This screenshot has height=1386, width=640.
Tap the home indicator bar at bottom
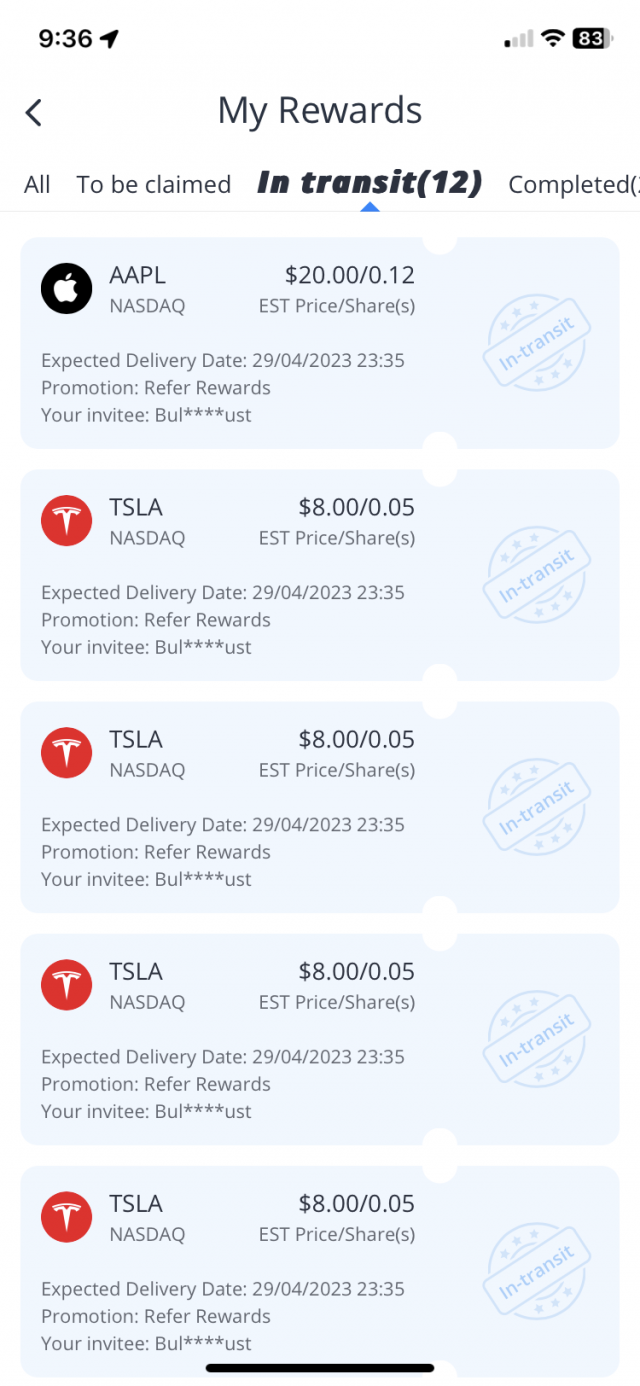tap(320, 1367)
